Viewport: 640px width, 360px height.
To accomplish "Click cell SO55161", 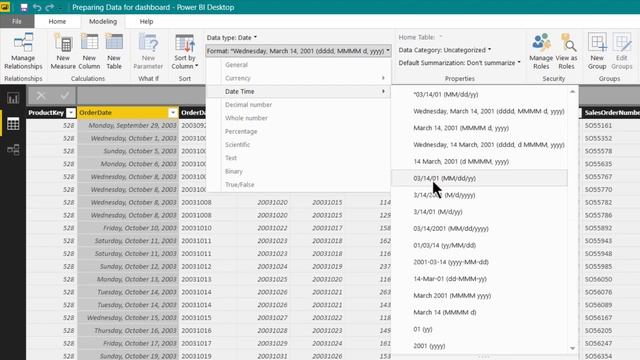I will (x=598, y=125).
